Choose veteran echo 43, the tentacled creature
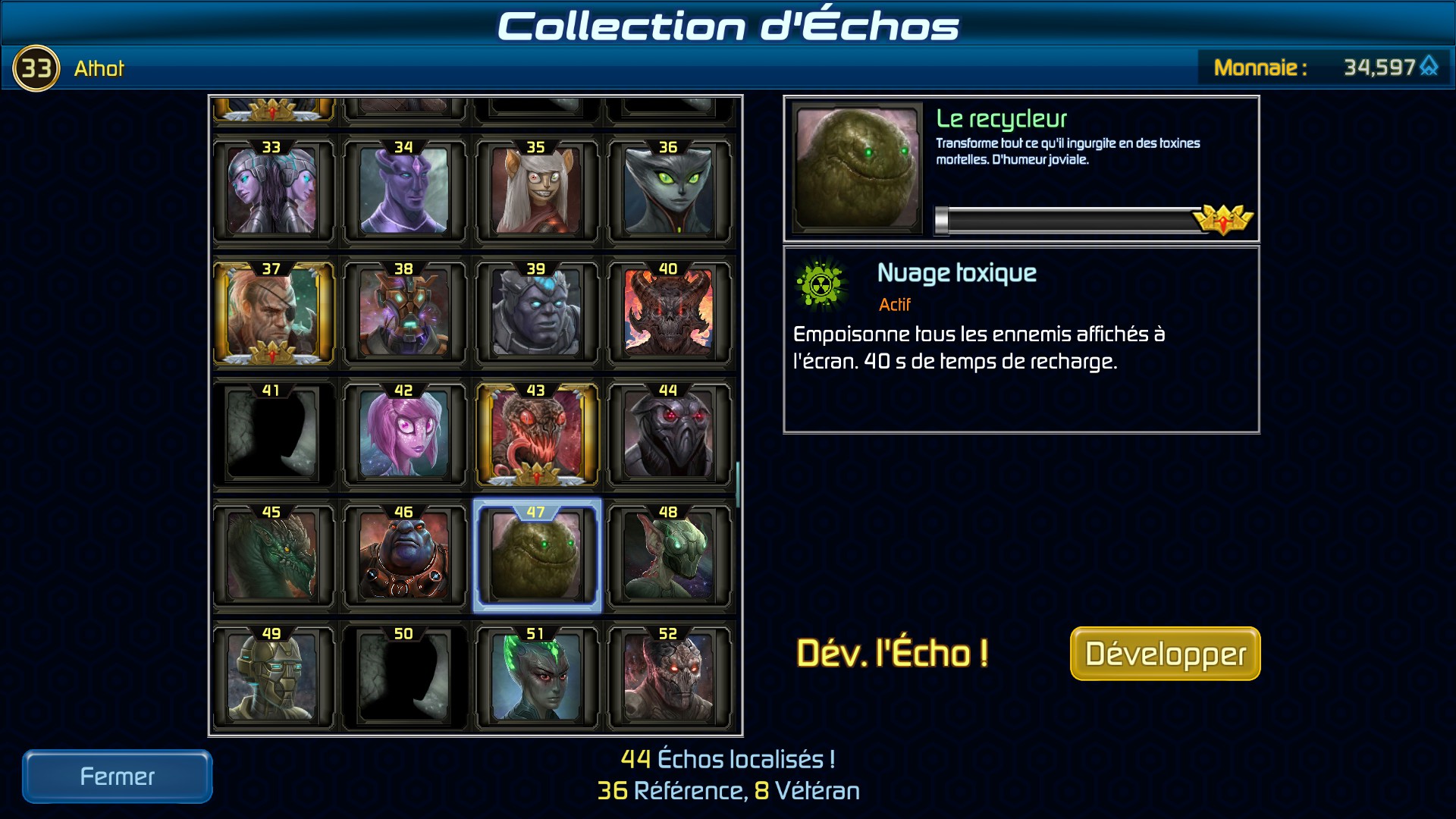This screenshot has width=1456, height=819. [x=537, y=434]
